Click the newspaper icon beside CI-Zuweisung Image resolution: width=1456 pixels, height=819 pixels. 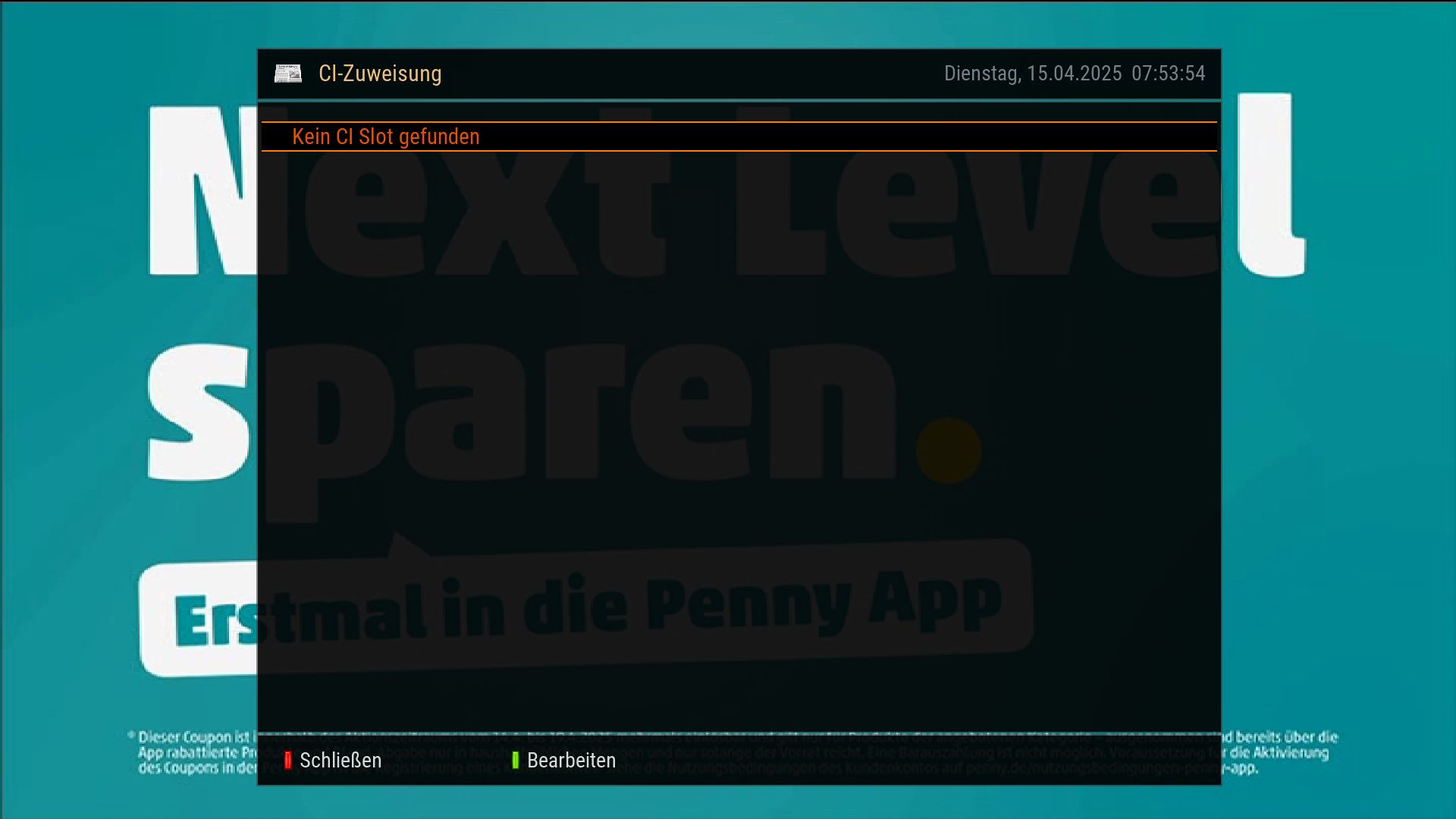pyautogui.click(x=287, y=74)
